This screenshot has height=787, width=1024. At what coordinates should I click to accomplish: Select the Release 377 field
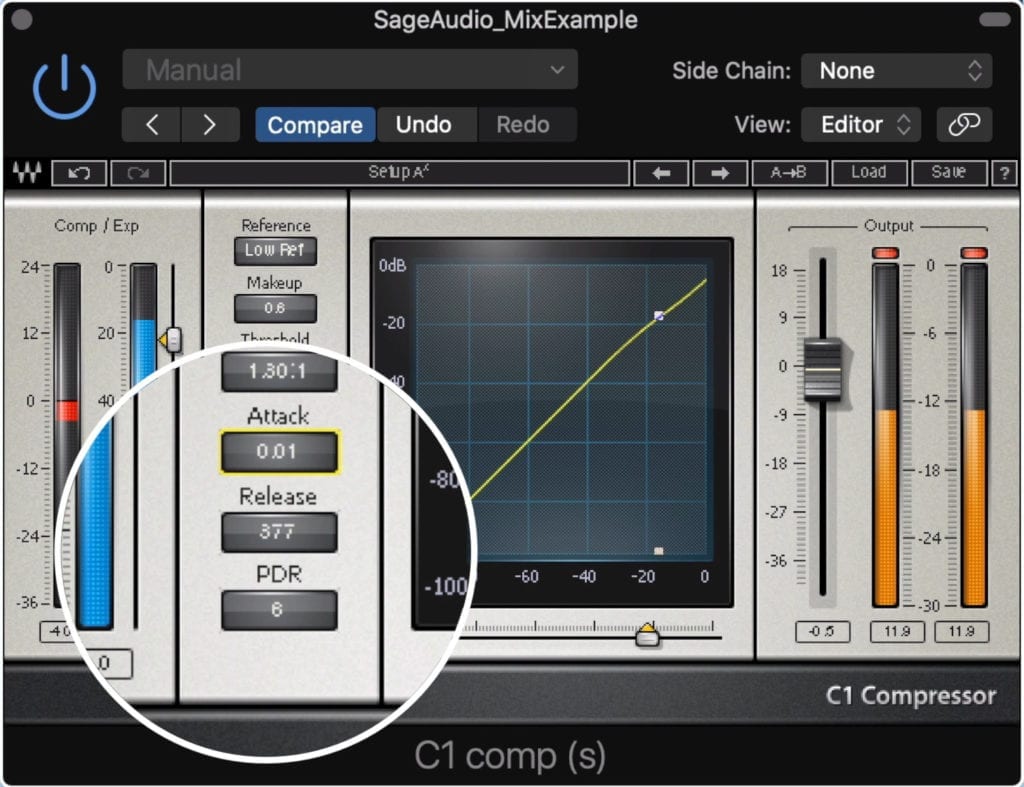[279, 532]
